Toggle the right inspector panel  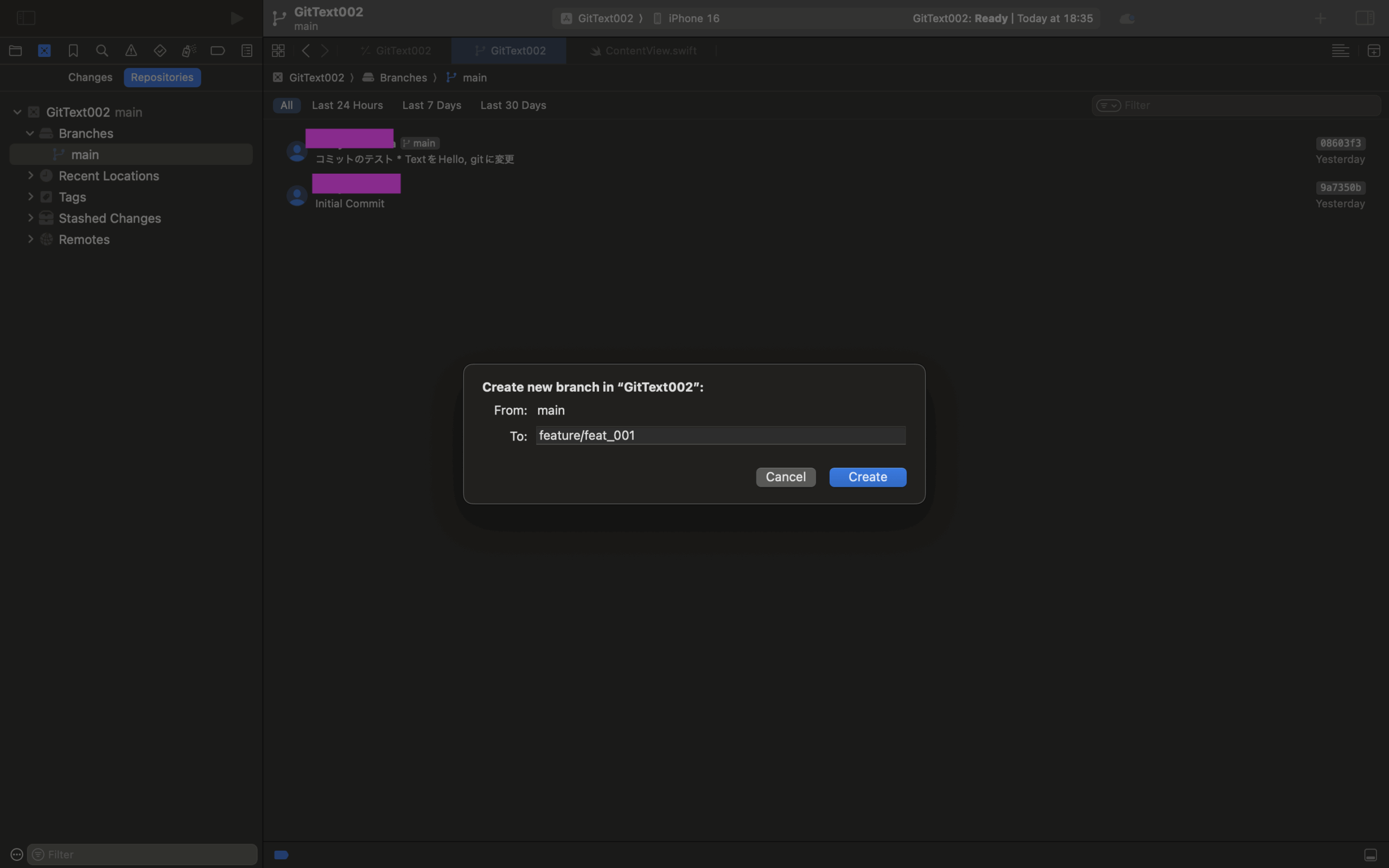coord(1365,18)
